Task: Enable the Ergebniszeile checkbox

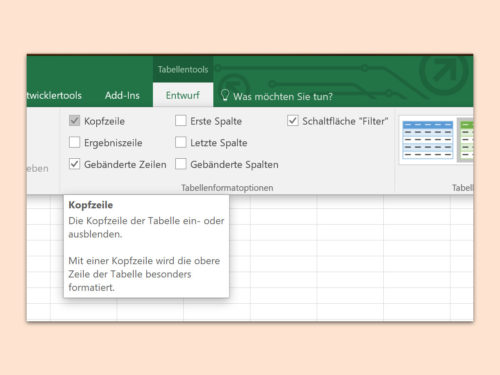Action: point(74,142)
